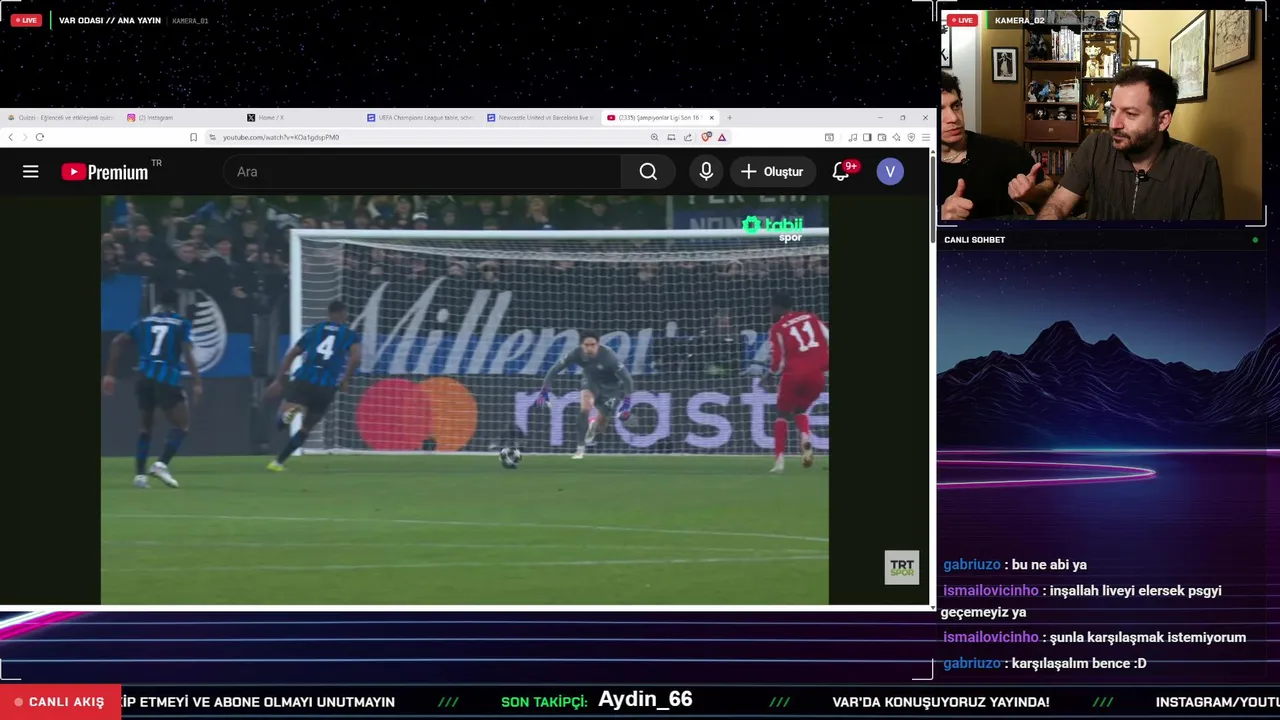Open Brave Rewards triangle icon
This screenshot has width=1280, height=720.
[721, 137]
